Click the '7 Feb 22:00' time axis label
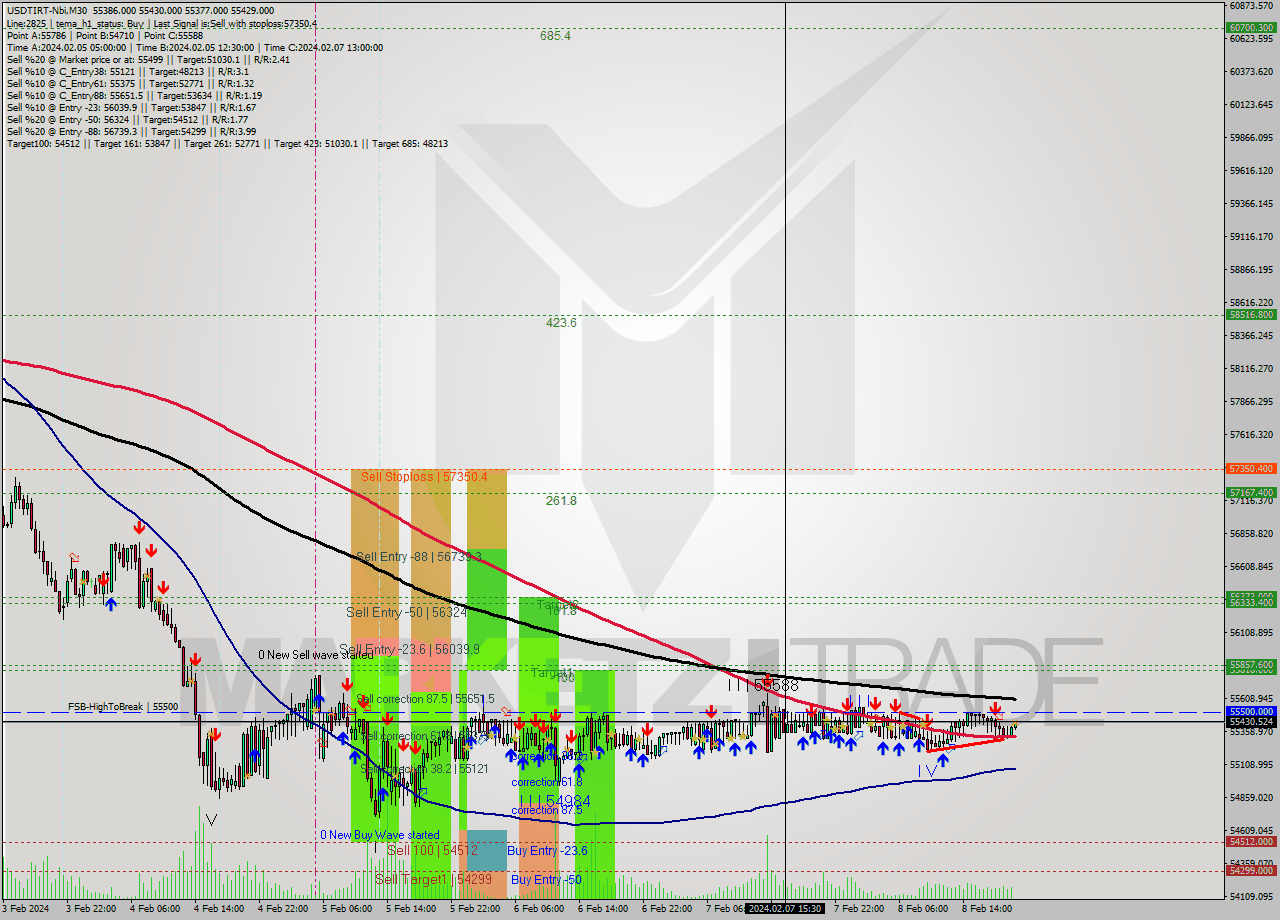Viewport: 1280px width, 920px height. (x=859, y=909)
